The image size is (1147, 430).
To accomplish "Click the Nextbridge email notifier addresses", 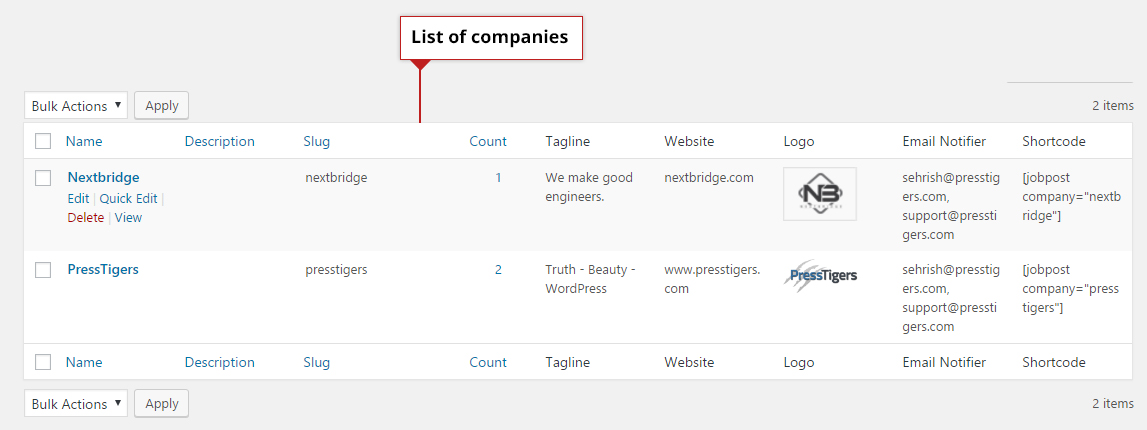I will (x=950, y=205).
